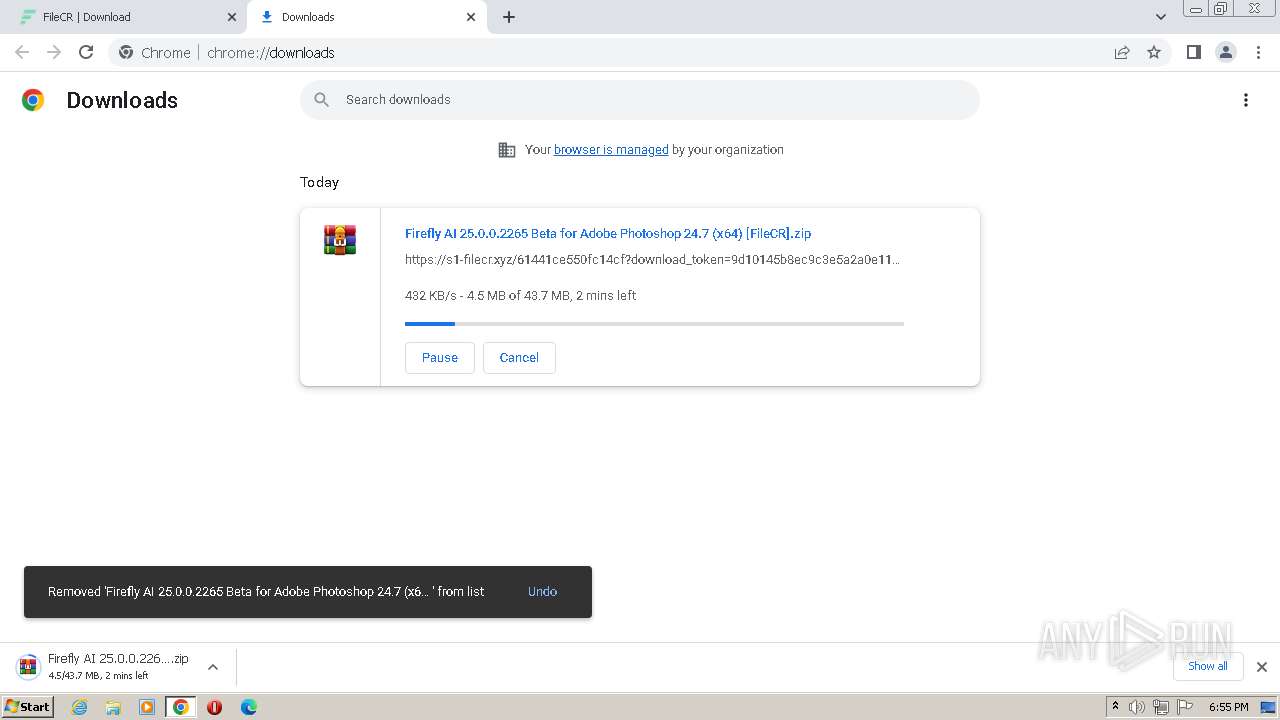The height and width of the screenshot is (720, 1280).
Task: Click the s1-filecr.xyz download URL
Action: 652,260
